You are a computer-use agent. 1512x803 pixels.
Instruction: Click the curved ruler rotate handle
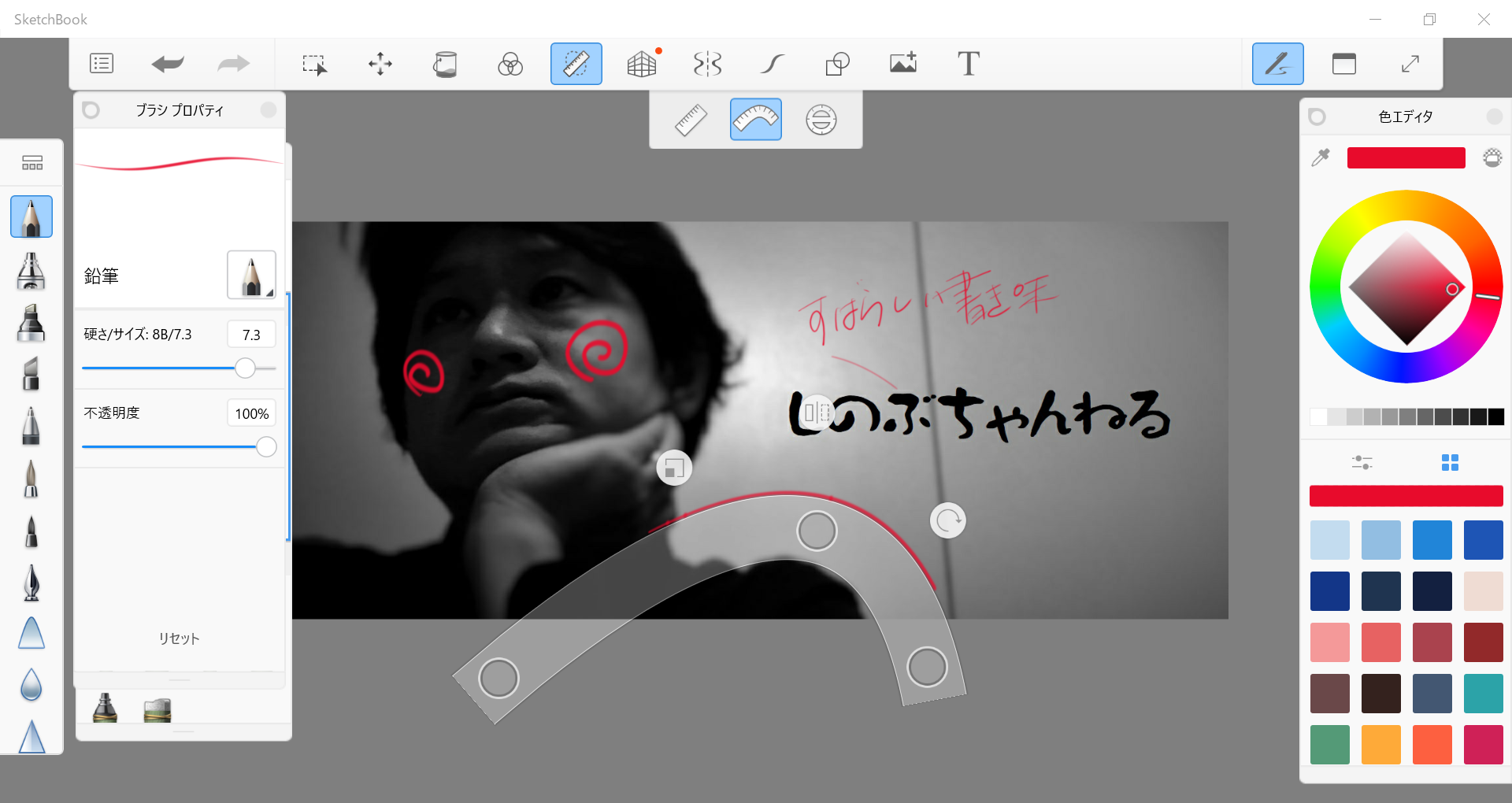tap(948, 520)
